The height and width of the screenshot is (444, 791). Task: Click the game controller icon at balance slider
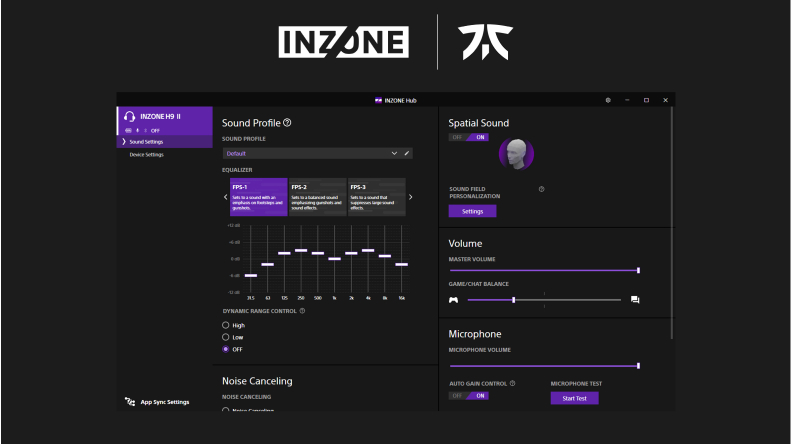454,300
